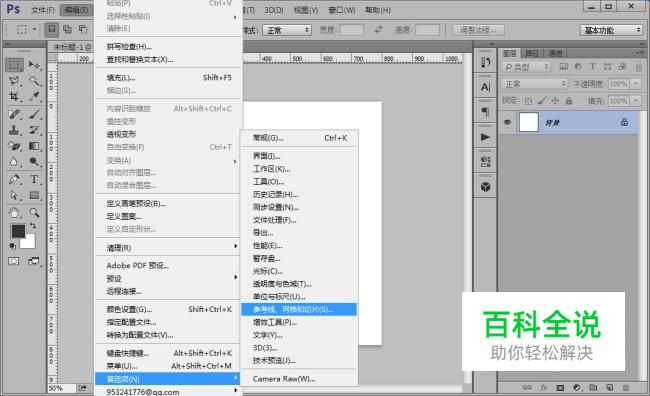This screenshot has width=650, height=396.
Task: Expand the 预设 submenu
Action: [x=169, y=278]
